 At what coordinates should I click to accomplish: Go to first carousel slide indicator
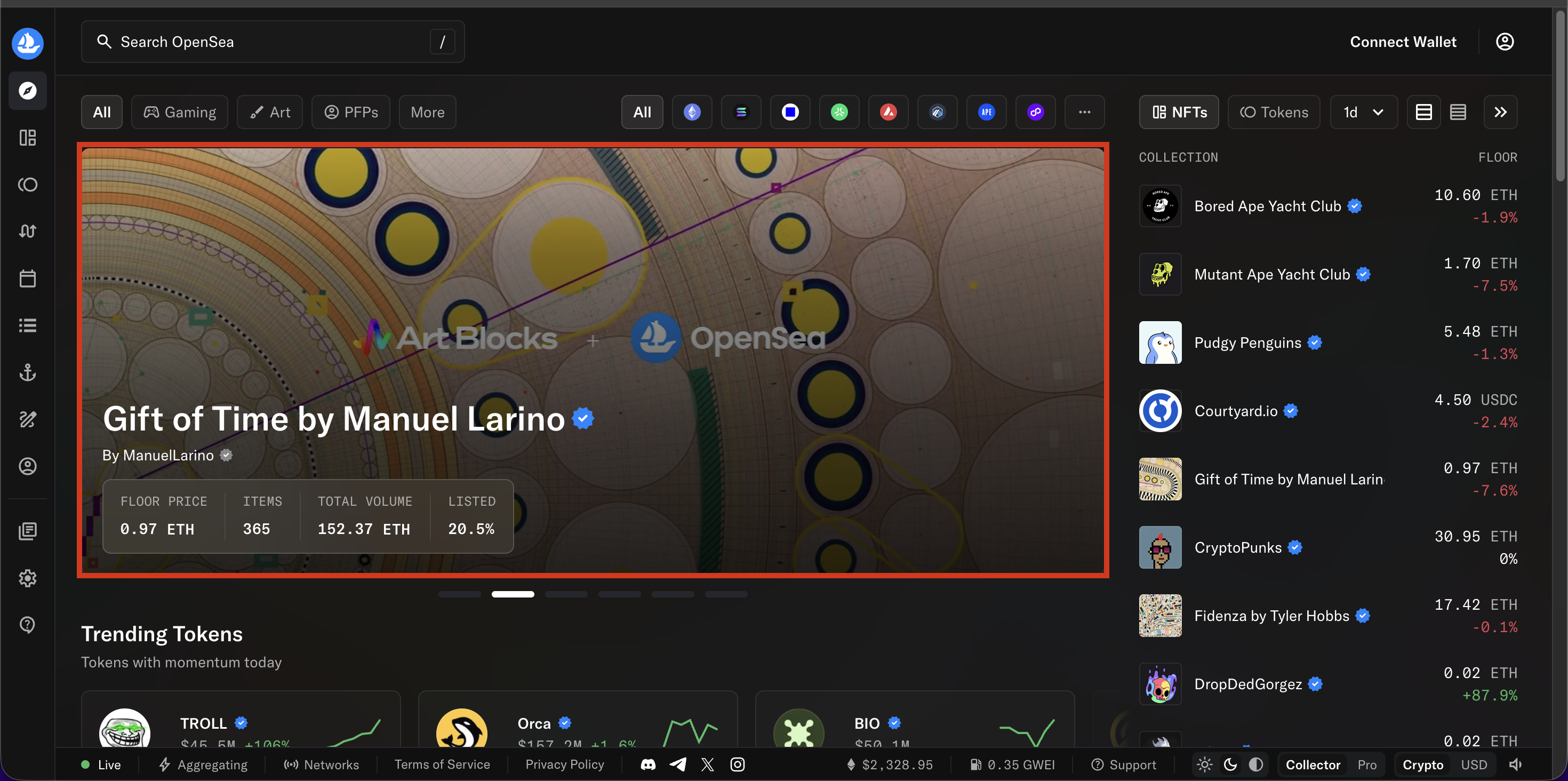click(x=460, y=594)
